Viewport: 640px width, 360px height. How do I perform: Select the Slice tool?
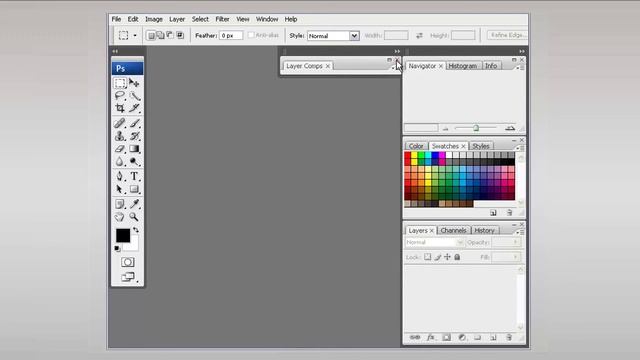134,108
